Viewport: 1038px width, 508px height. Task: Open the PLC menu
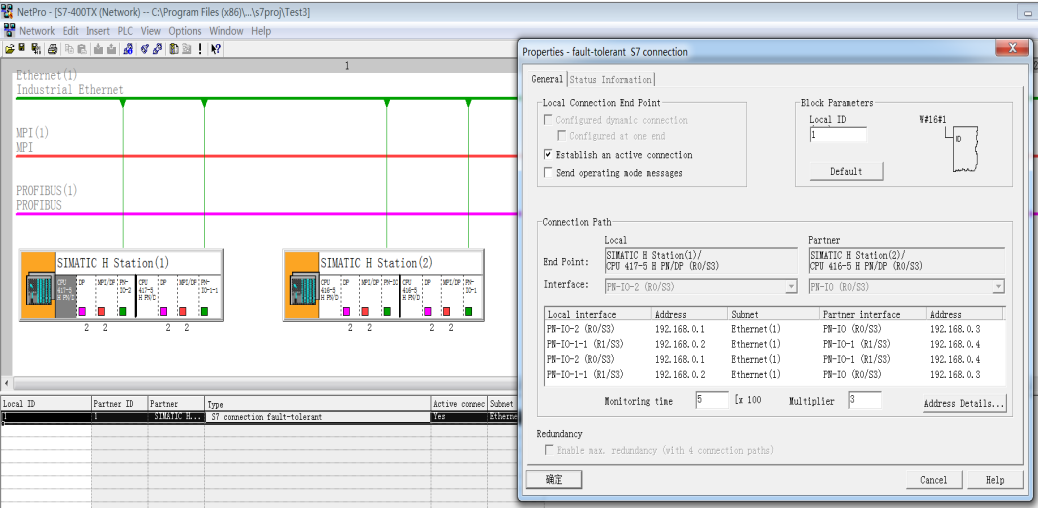tap(125, 31)
